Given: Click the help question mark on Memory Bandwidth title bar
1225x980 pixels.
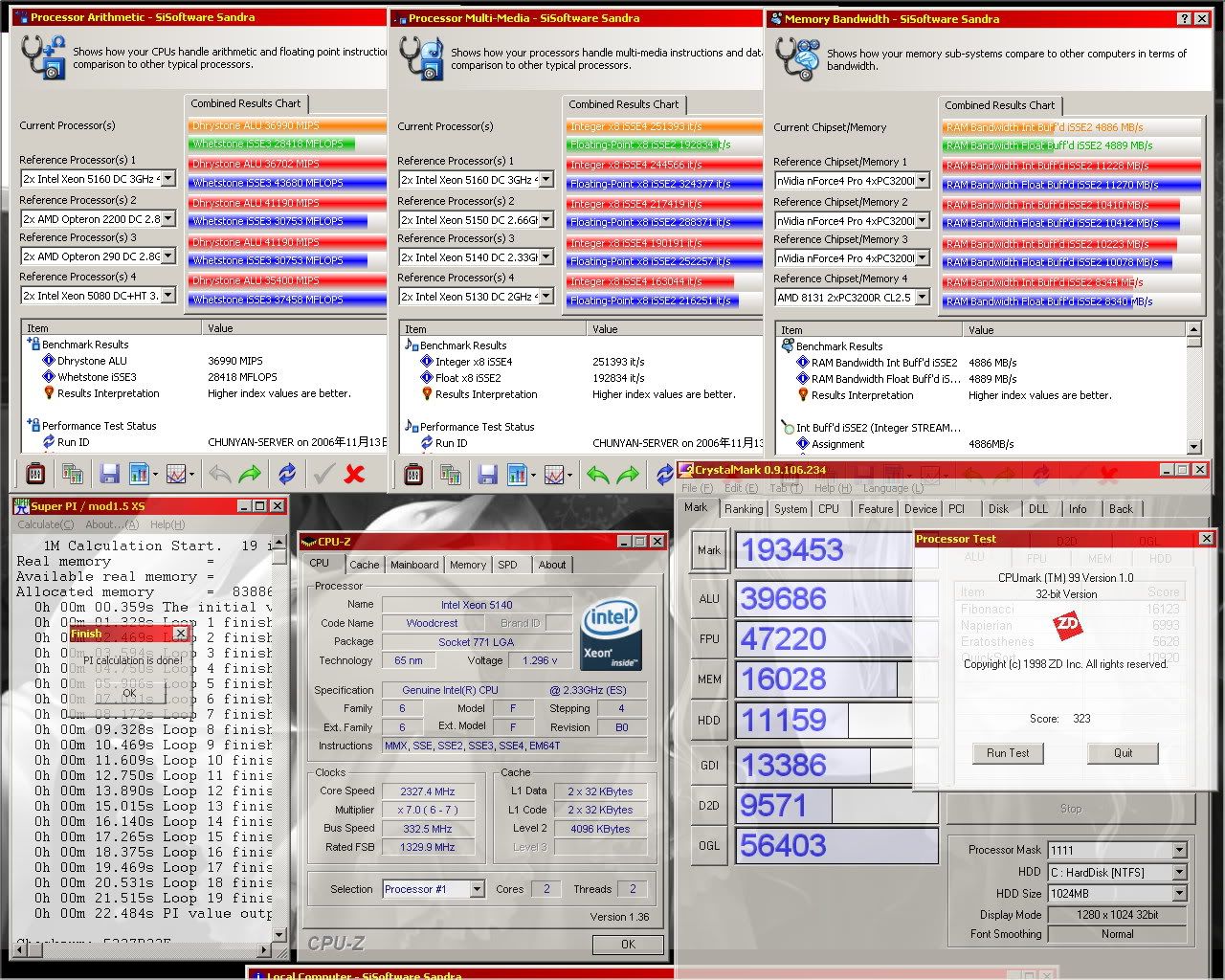Looking at the screenshot, I should pos(1184,18).
